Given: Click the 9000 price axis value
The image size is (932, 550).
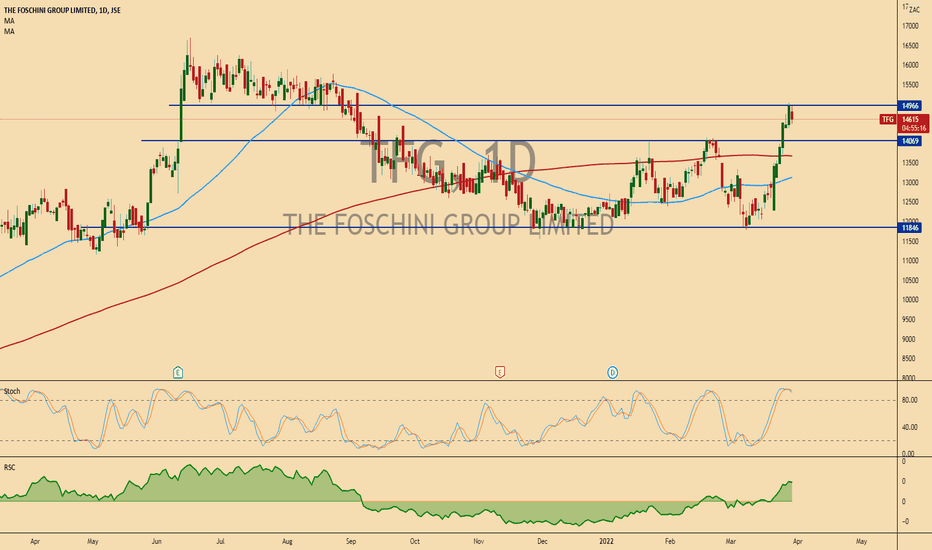Looking at the screenshot, I should (909, 339).
